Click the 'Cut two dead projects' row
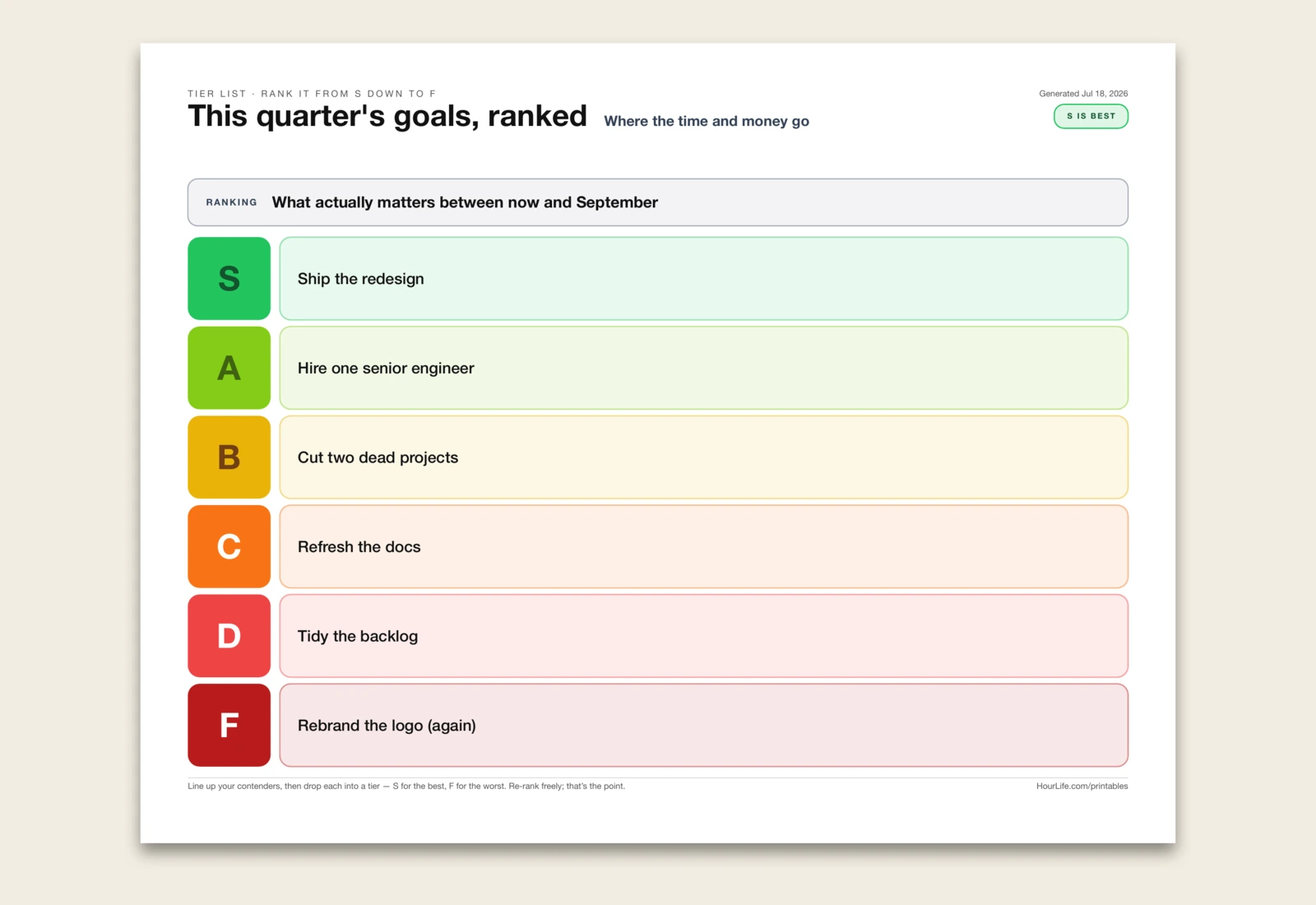Image resolution: width=1316 pixels, height=905 pixels. tap(703, 457)
